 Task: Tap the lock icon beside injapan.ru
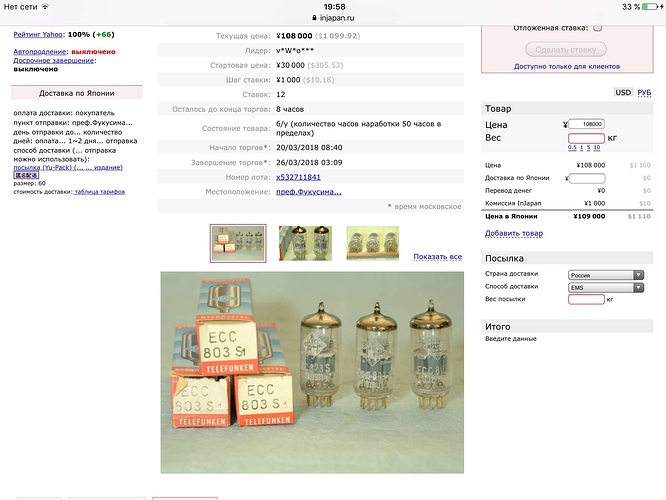pos(314,18)
